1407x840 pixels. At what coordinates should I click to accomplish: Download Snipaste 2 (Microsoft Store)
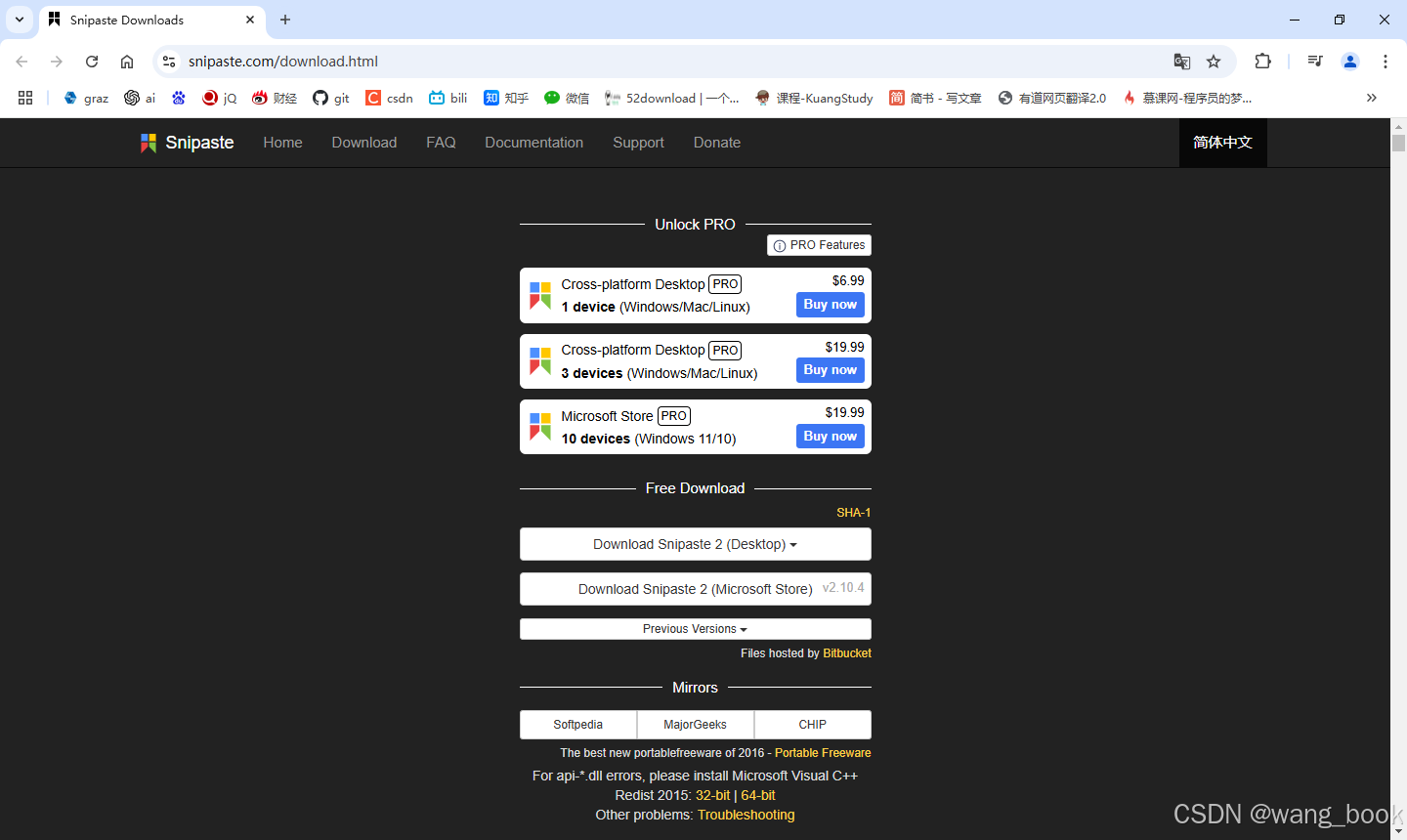696,589
